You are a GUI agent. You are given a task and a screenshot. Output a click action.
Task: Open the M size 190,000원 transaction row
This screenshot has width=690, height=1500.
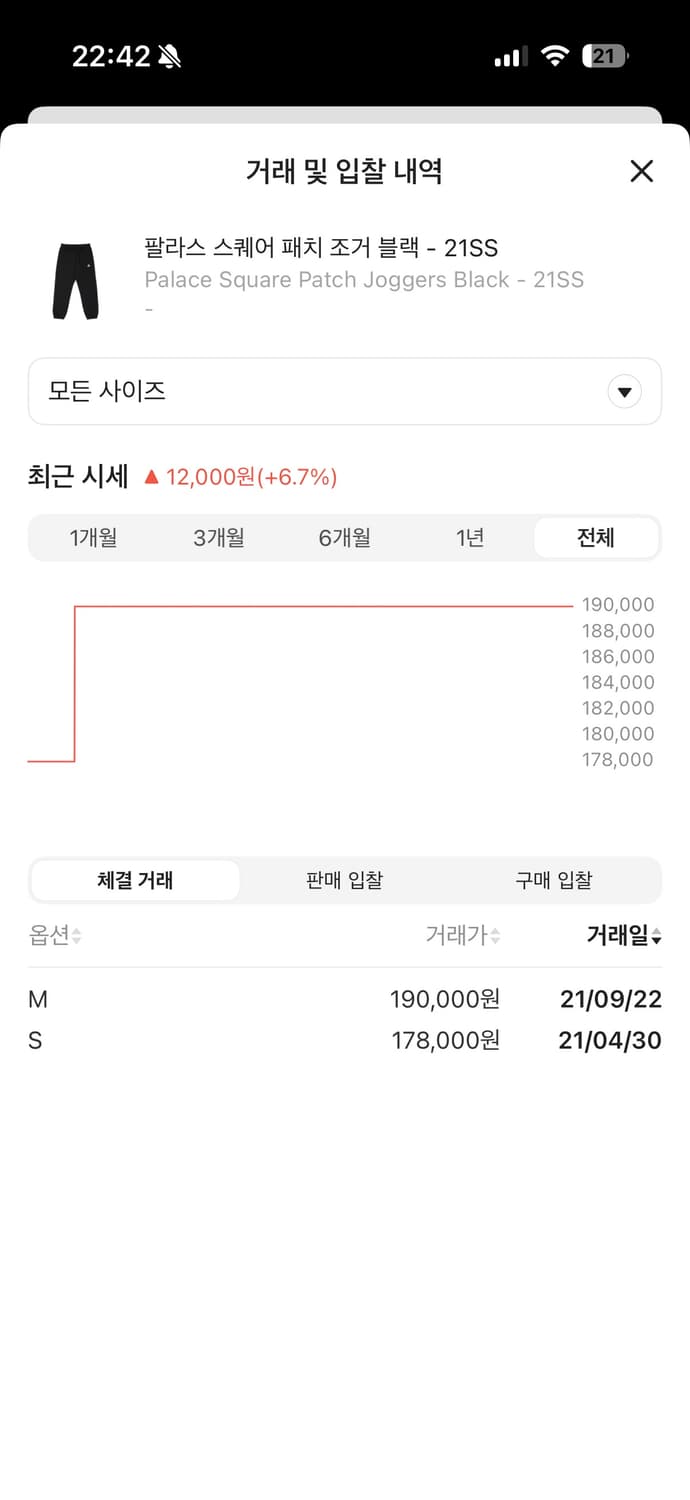point(345,998)
